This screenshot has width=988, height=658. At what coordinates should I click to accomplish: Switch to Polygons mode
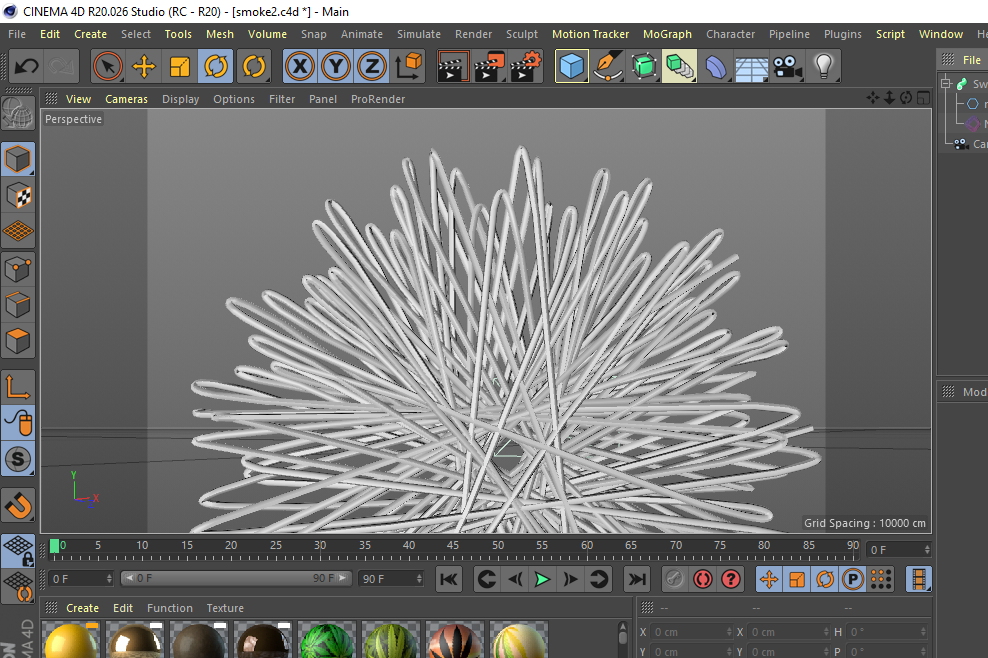[x=18, y=342]
